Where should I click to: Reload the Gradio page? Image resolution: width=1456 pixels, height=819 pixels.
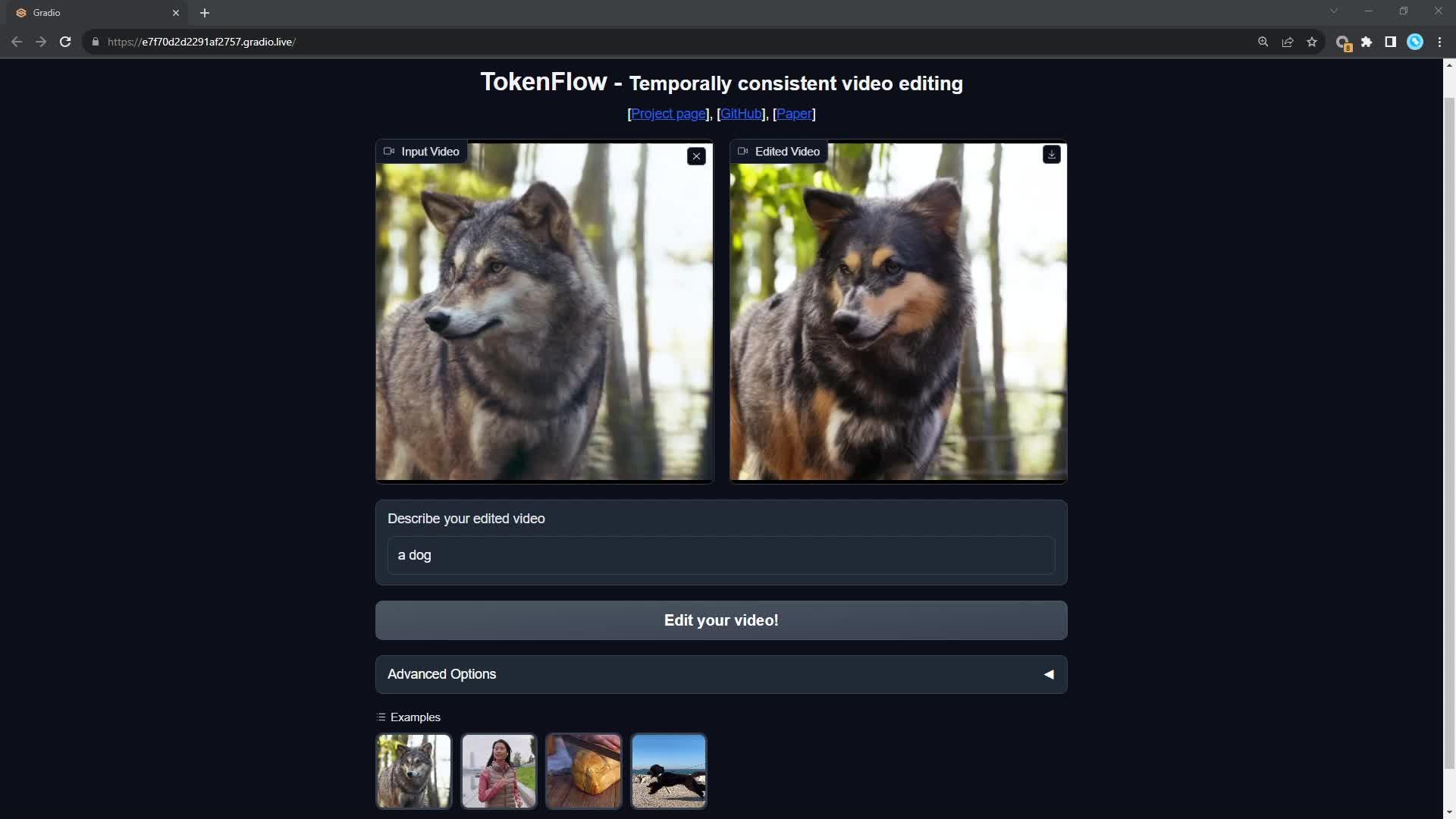pos(65,42)
